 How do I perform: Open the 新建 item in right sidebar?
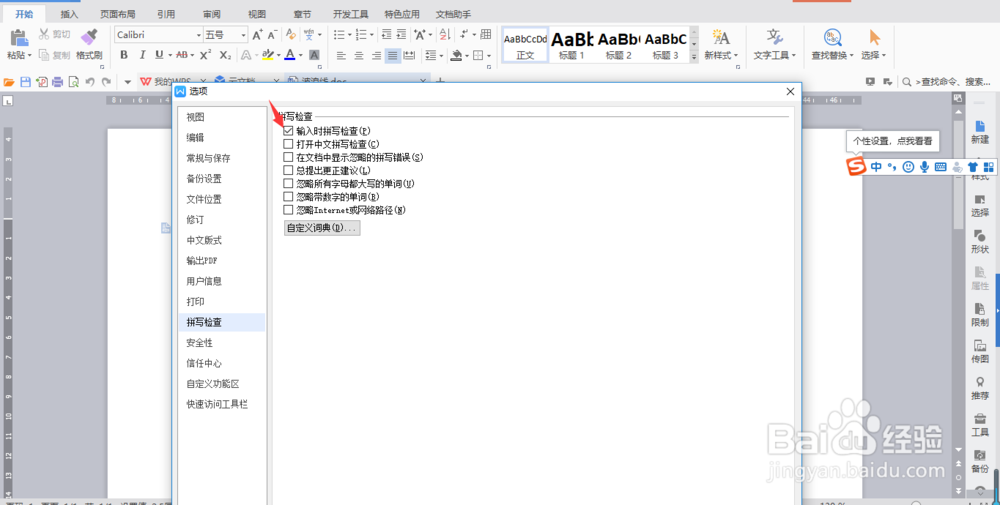pyautogui.click(x=980, y=132)
